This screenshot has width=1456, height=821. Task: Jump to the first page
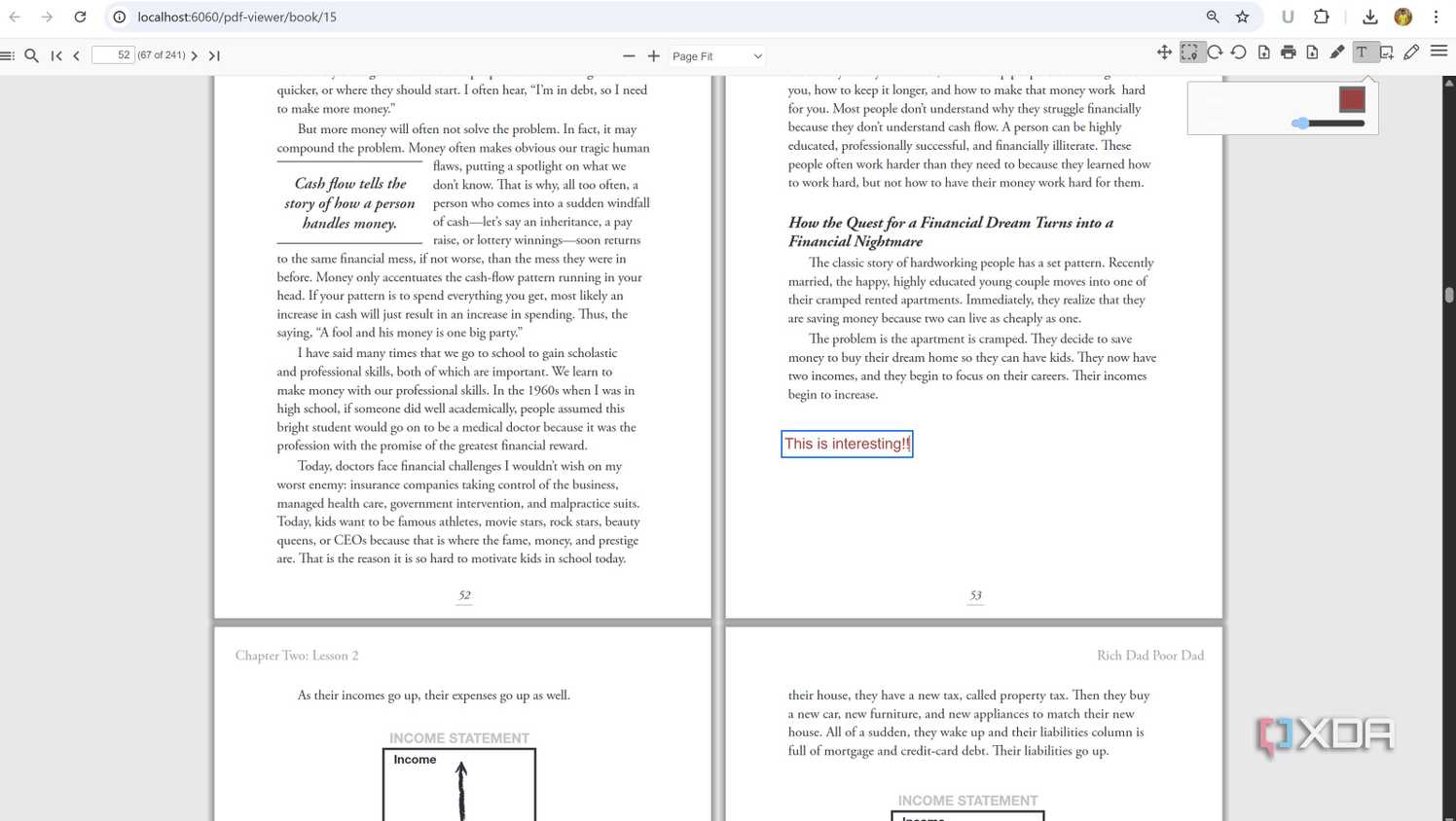point(56,55)
